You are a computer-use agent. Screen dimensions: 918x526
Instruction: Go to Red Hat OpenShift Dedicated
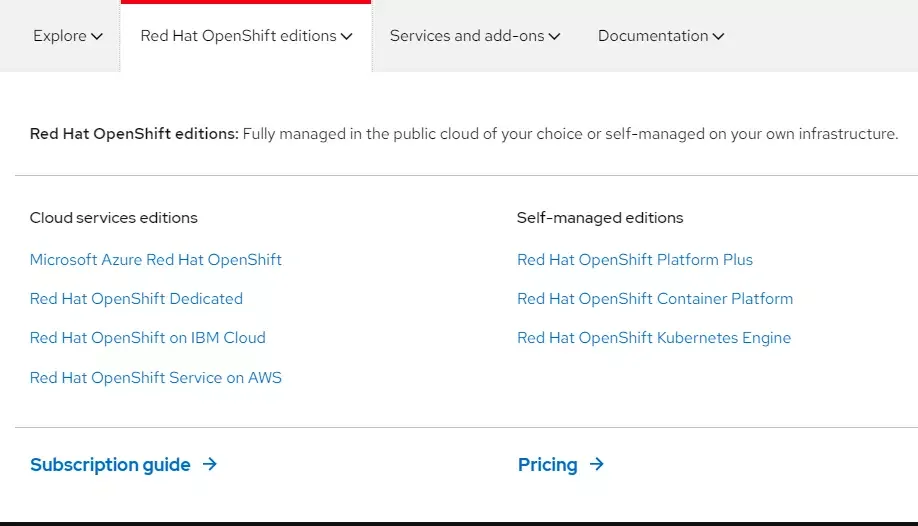point(136,299)
